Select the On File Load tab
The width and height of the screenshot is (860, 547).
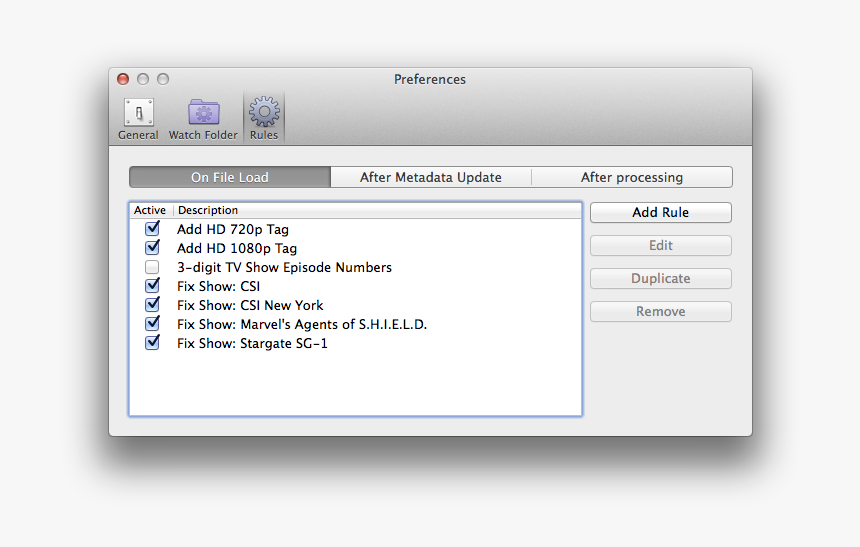tap(230, 177)
